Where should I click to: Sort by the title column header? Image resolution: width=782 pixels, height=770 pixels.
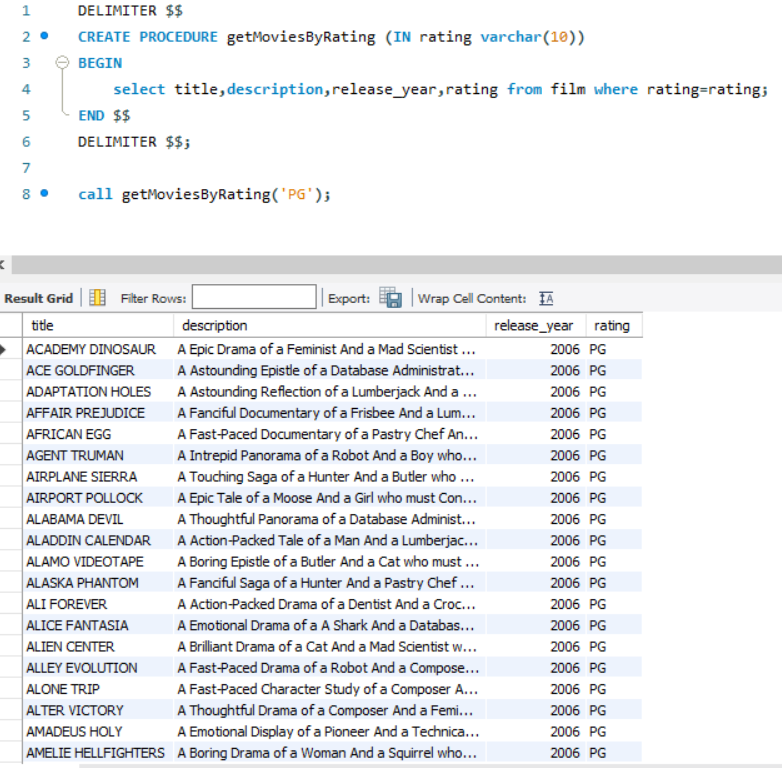click(x=98, y=325)
